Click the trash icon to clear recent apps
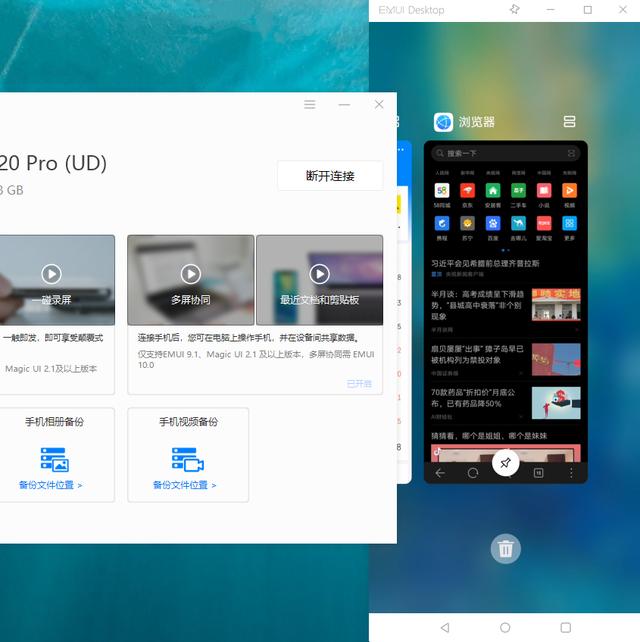Screen dimensions: 640x642 tap(506, 549)
